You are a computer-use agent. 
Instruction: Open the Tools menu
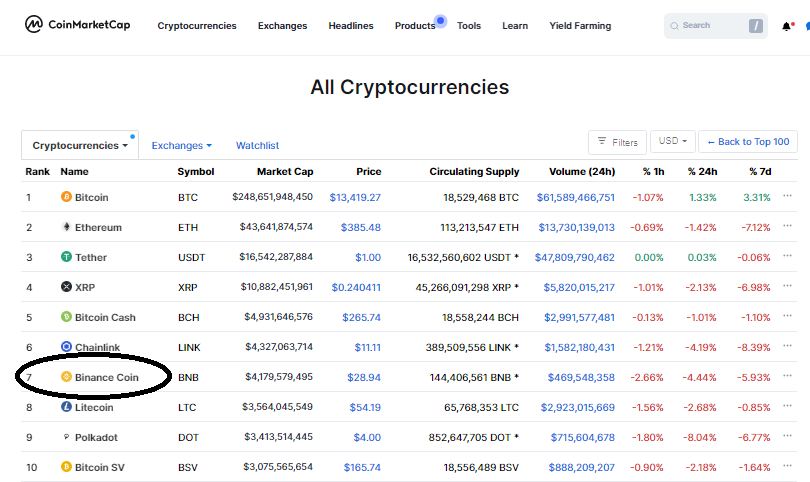[469, 25]
